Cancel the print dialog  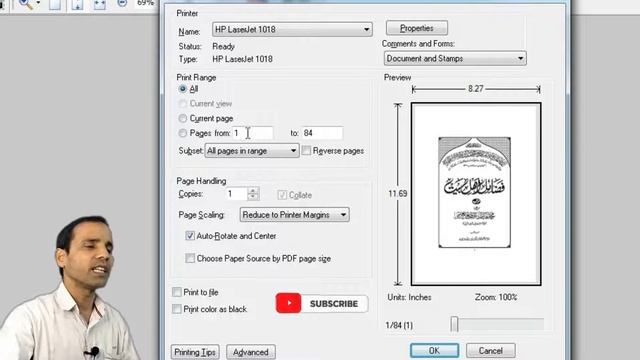491,351
